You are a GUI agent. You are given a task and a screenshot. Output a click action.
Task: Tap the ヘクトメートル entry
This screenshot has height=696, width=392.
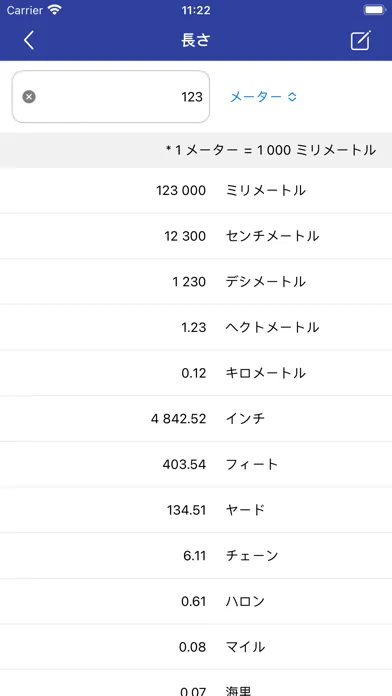click(196, 328)
